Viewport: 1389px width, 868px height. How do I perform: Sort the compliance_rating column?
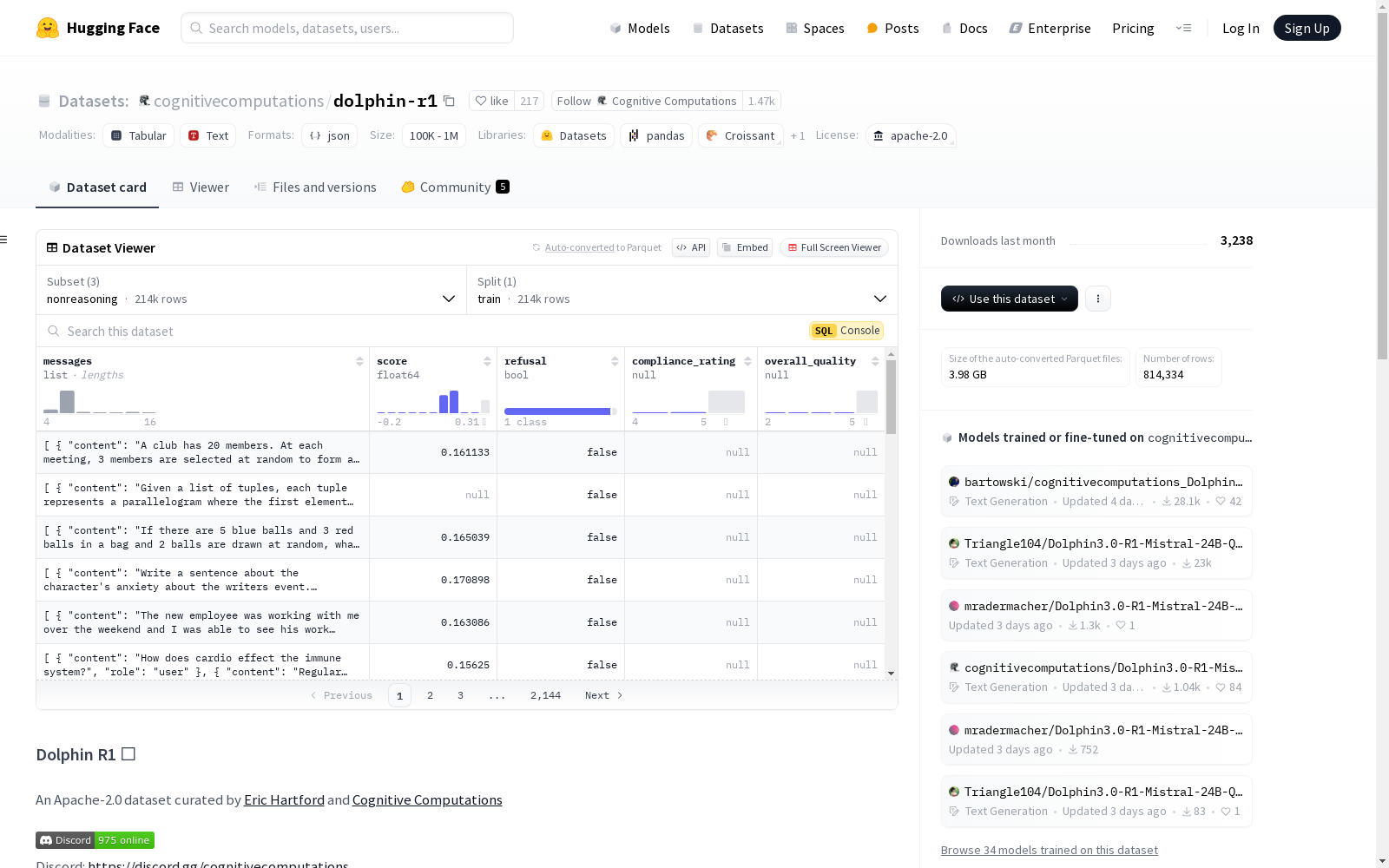point(747,361)
